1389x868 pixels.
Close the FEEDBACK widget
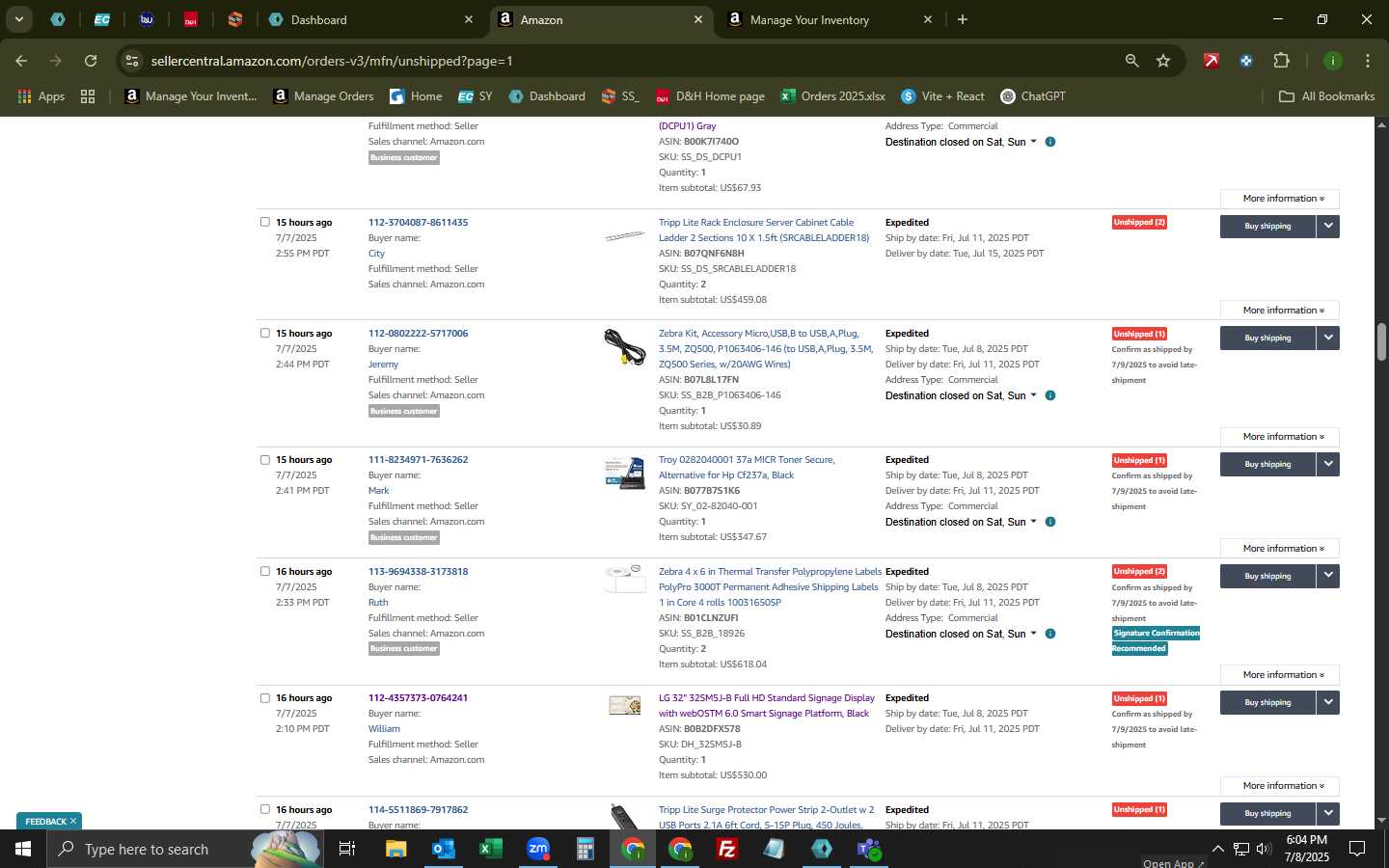72,822
